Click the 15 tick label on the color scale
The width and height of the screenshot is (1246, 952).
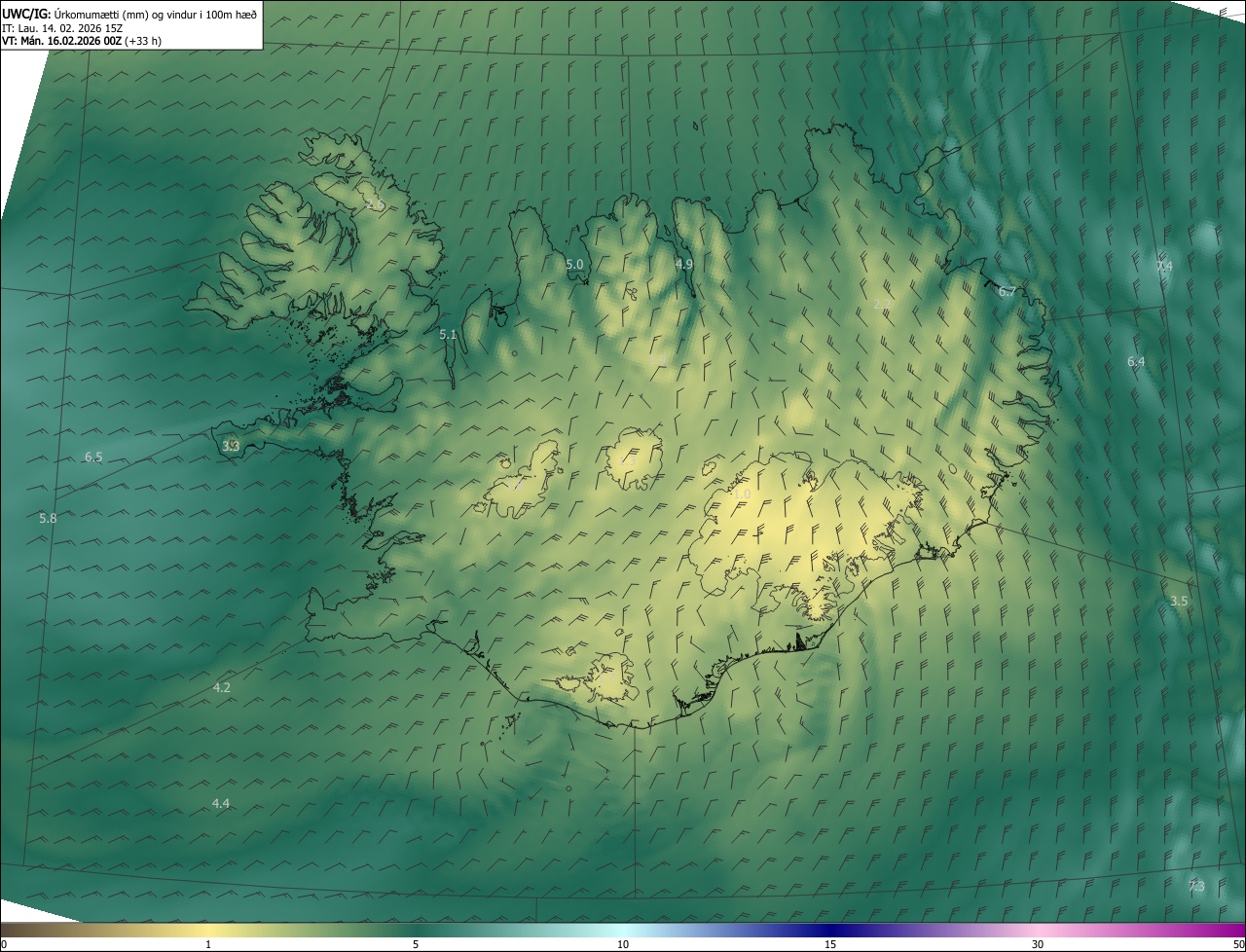[830, 944]
